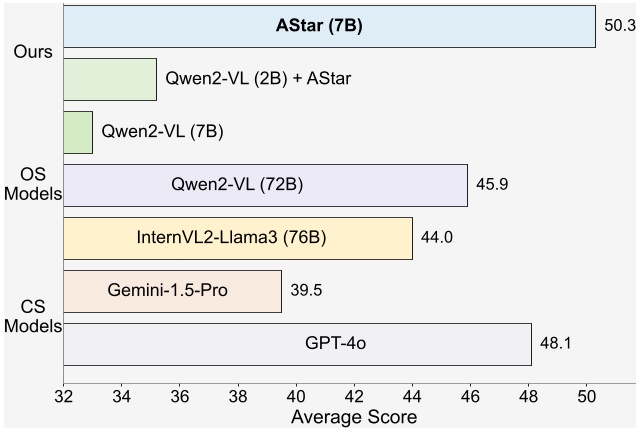Click the 39.5 value label
The height and width of the screenshot is (433, 641).
point(306,292)
